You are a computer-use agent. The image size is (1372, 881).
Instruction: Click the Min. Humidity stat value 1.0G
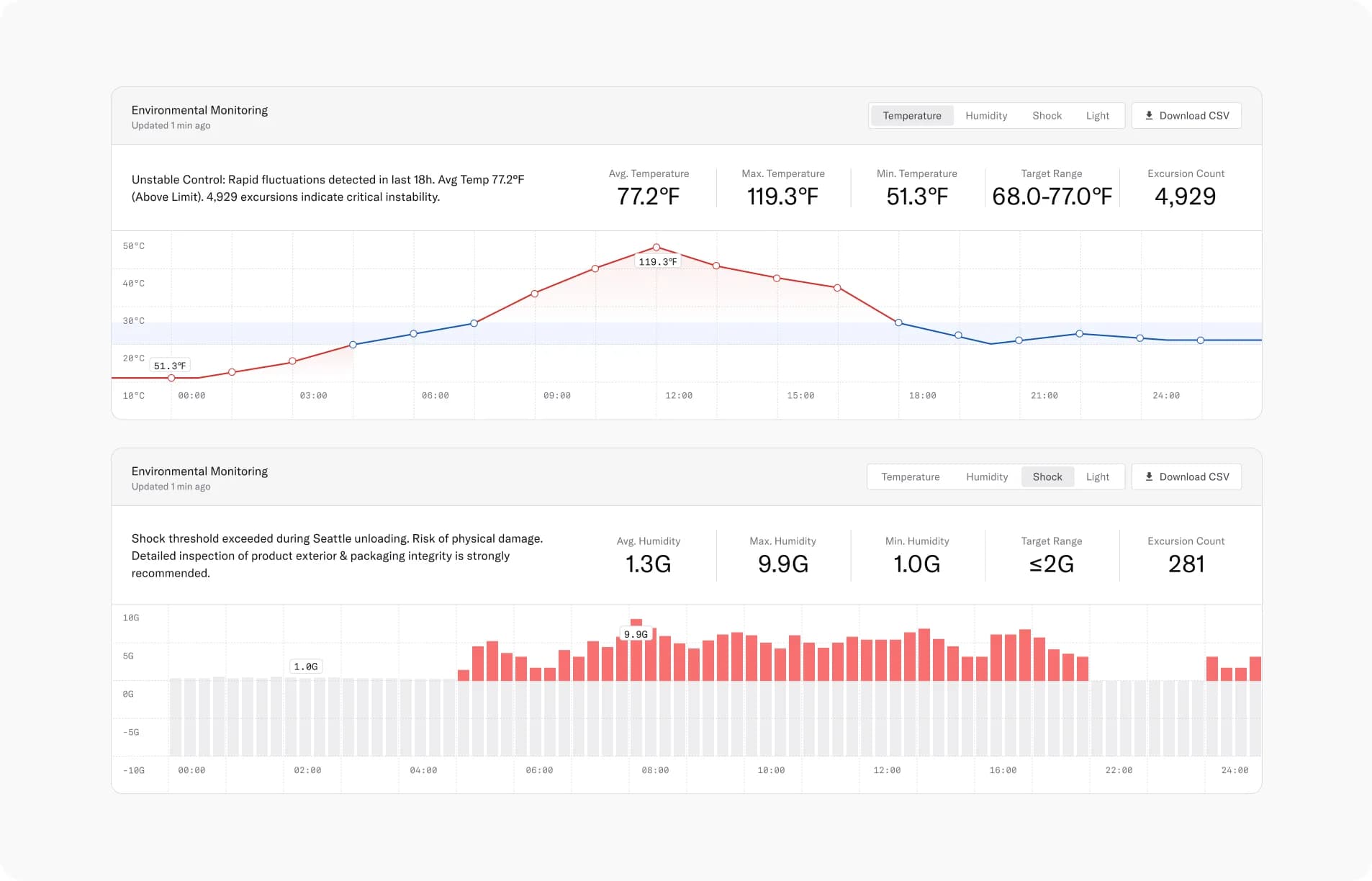[x=917, y=564]
